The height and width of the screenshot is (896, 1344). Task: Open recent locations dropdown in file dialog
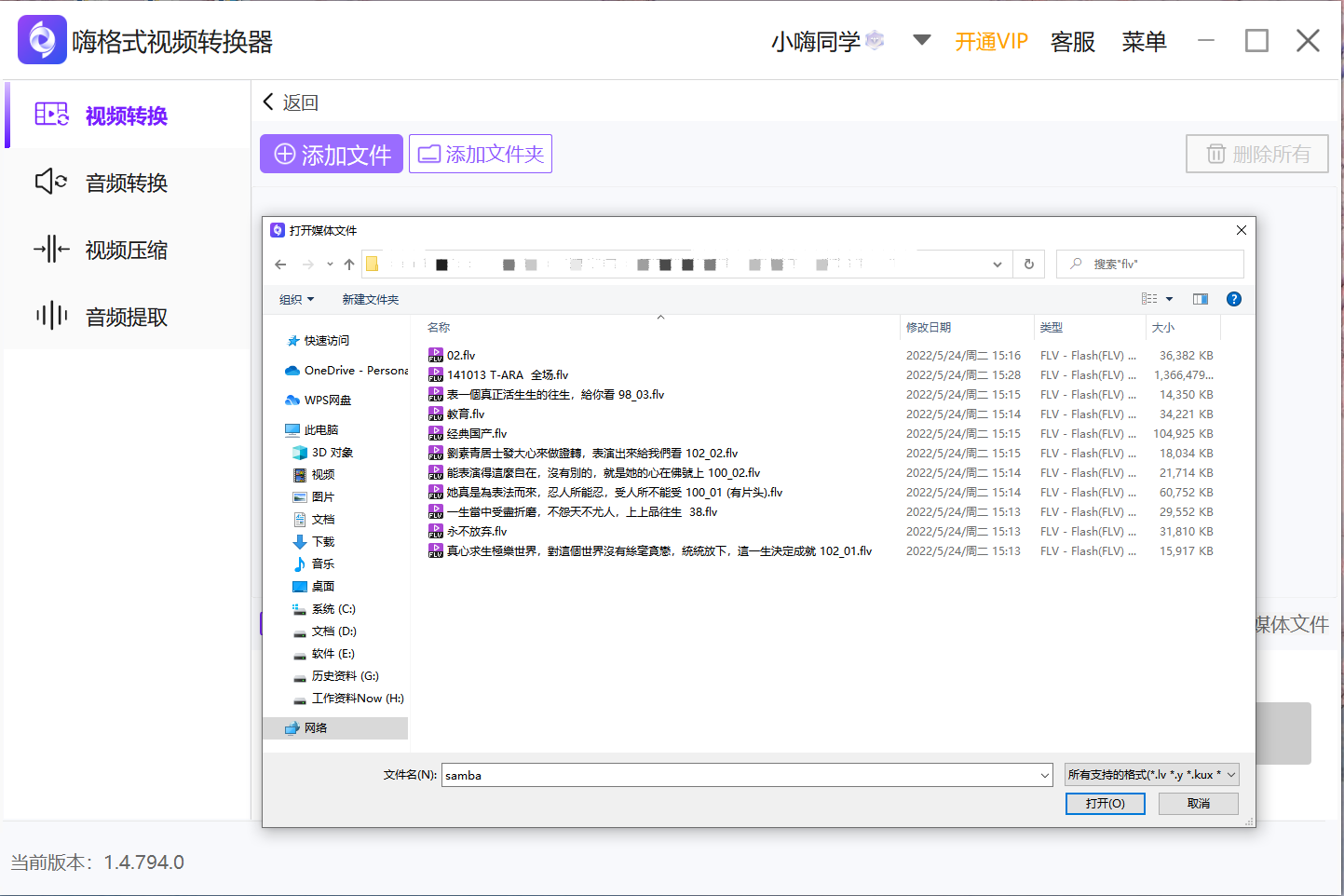330,265
